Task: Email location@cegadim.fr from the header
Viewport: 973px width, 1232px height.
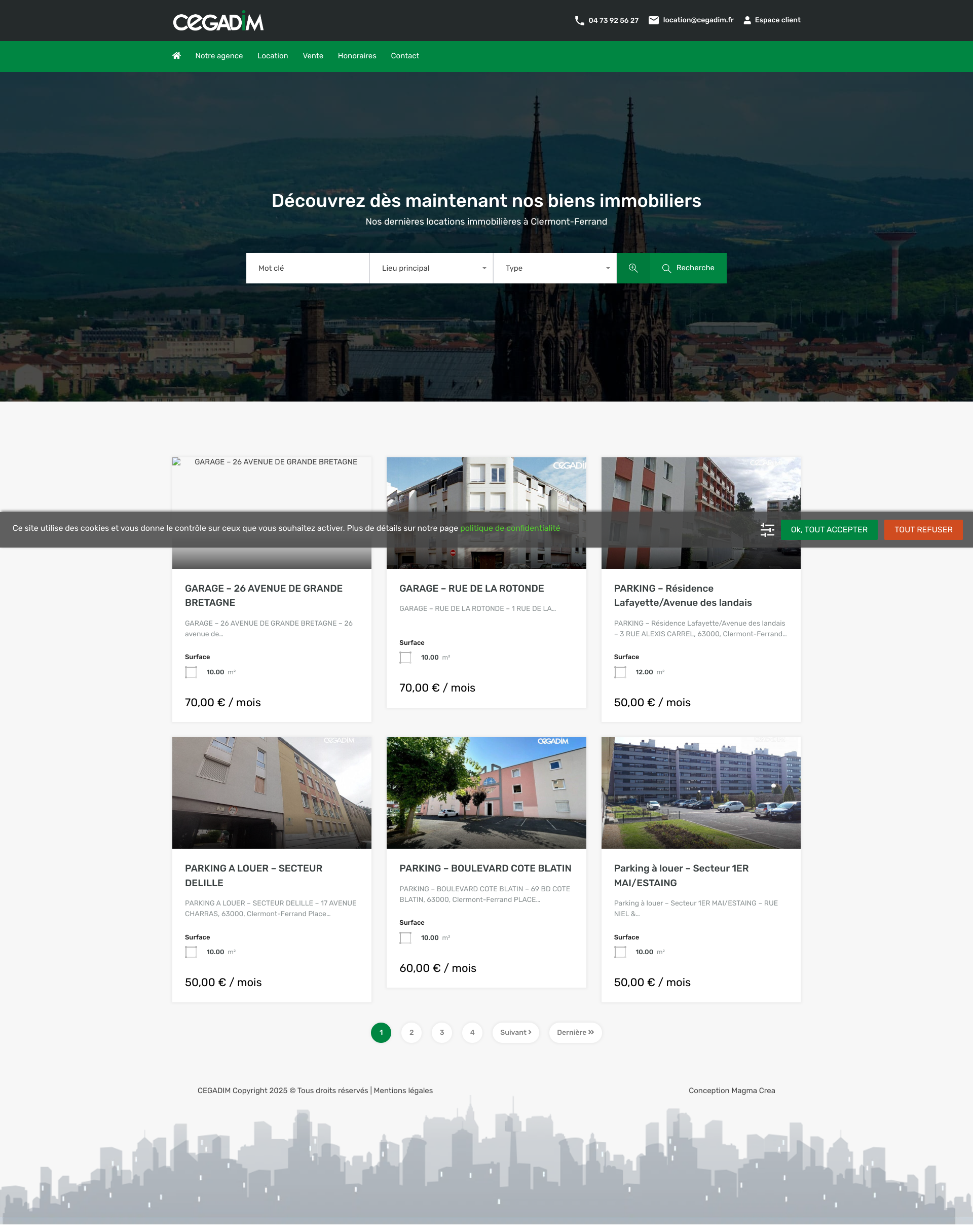Action: click(698, 20)
